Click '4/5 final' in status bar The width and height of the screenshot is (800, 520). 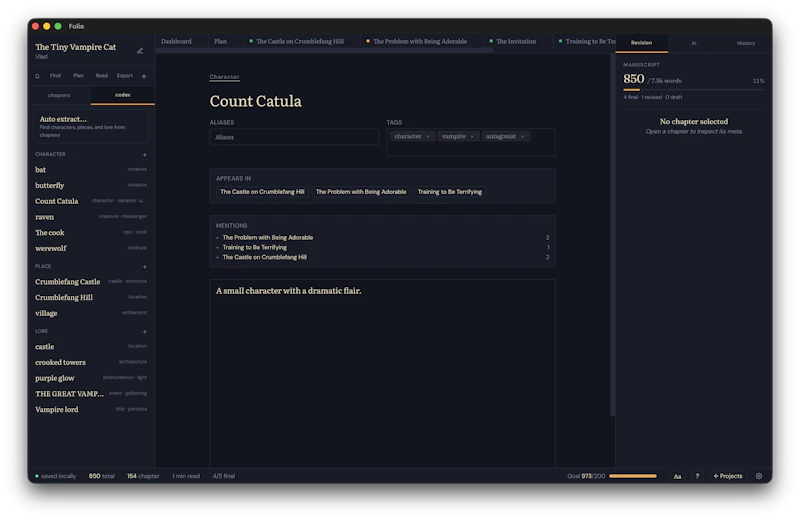223,476
